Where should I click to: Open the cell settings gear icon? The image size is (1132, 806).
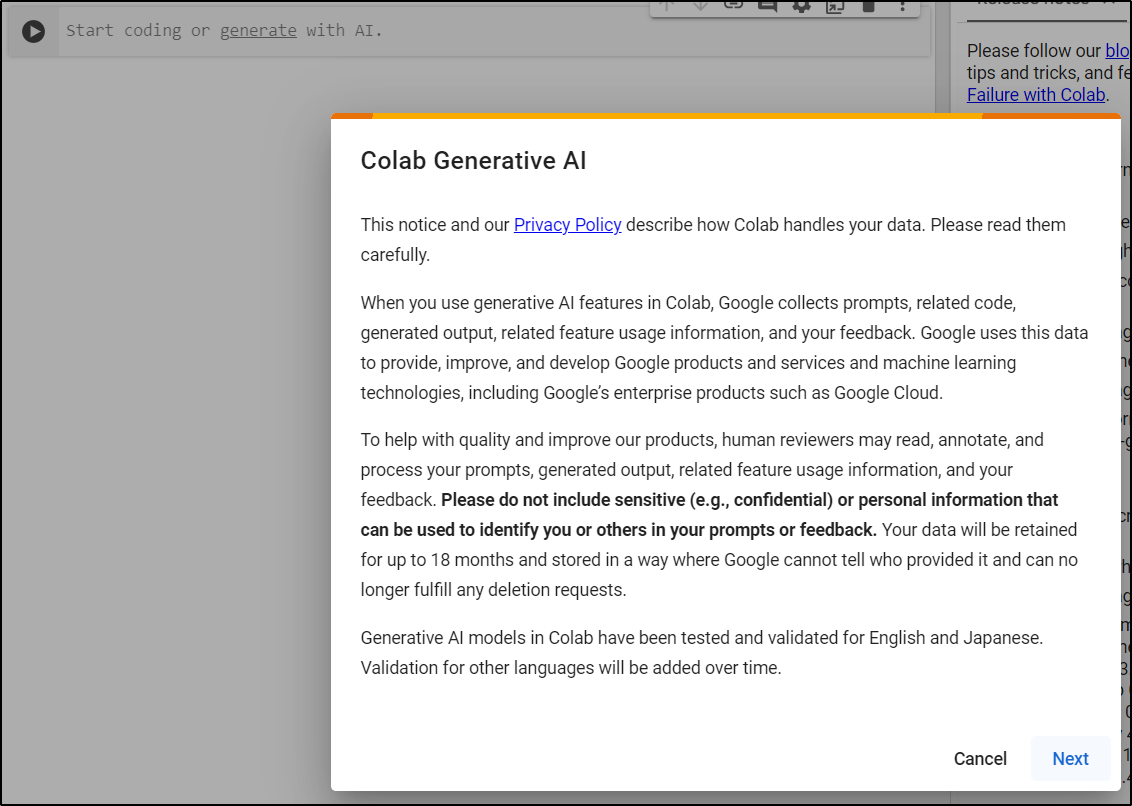click(801, 6)
